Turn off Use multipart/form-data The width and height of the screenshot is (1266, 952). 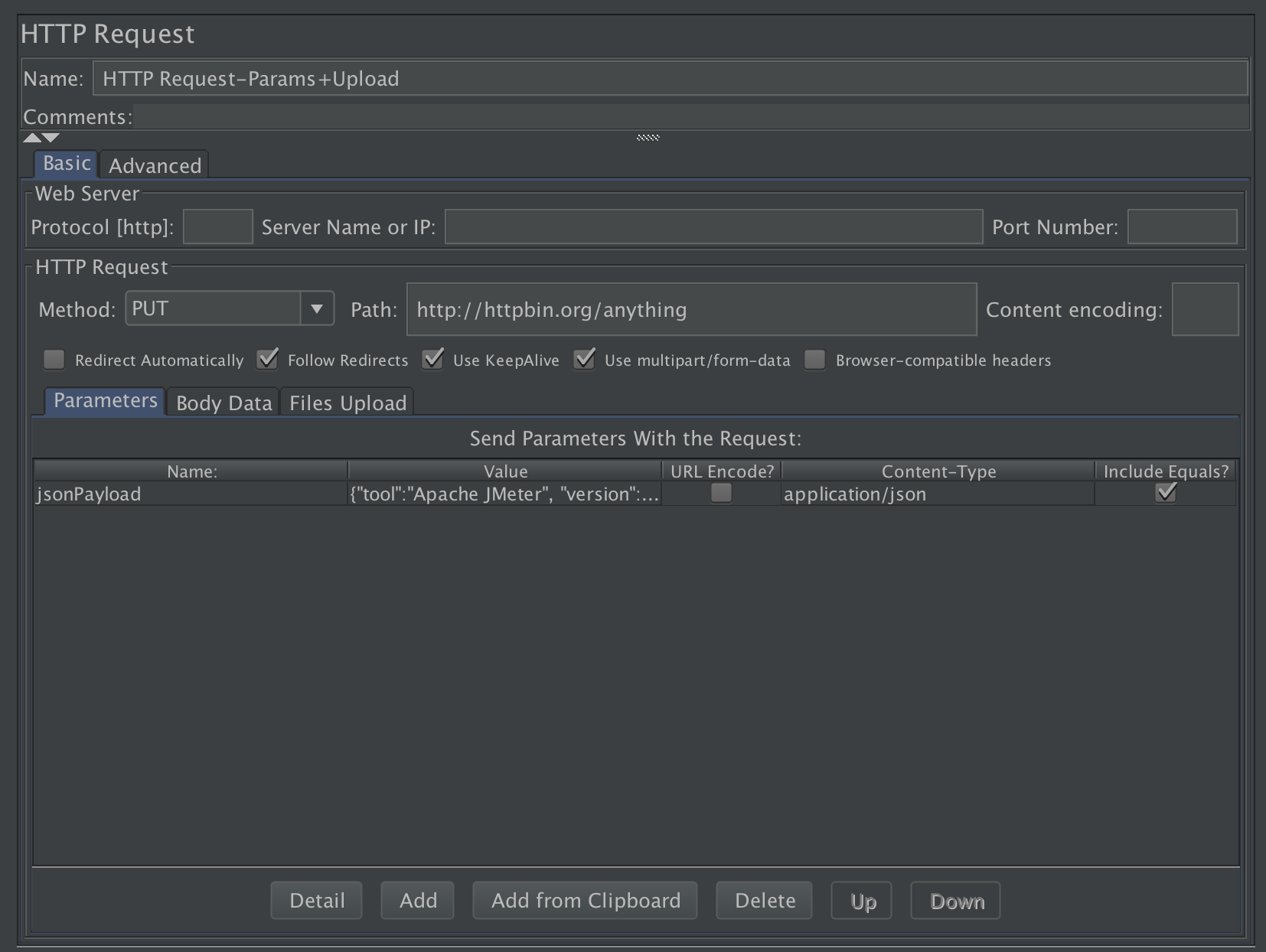click(585, 360)
